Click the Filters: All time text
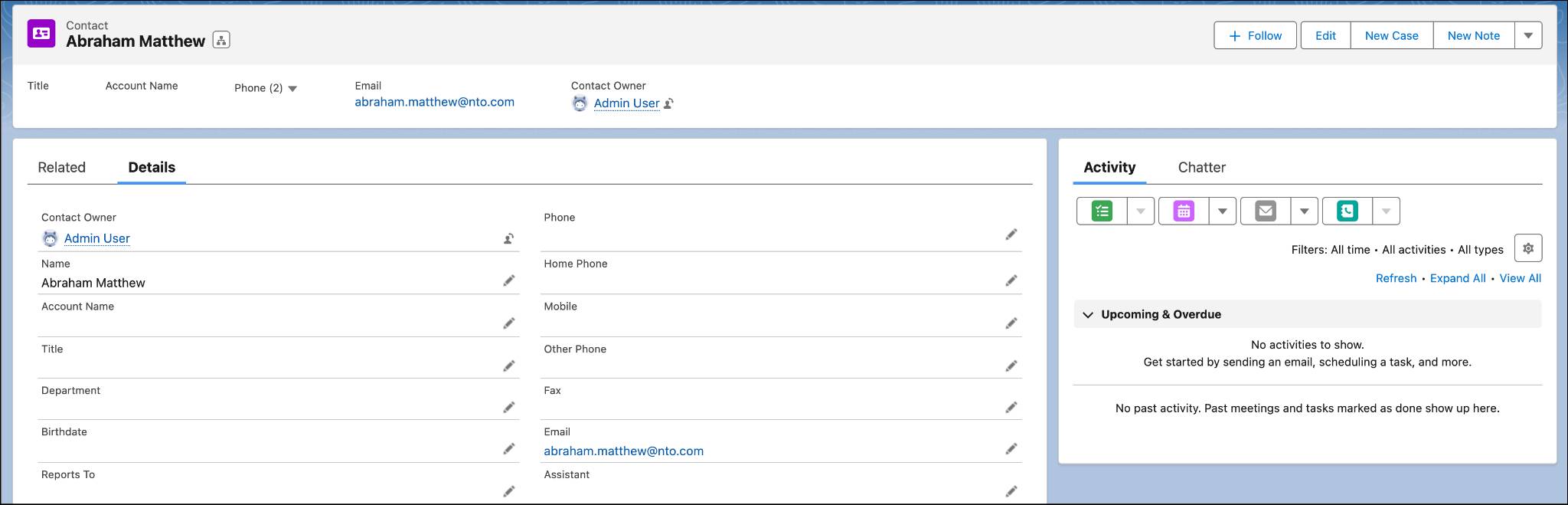The image size is (1568, 505). pyautogui.click(x=1331, y=250)
